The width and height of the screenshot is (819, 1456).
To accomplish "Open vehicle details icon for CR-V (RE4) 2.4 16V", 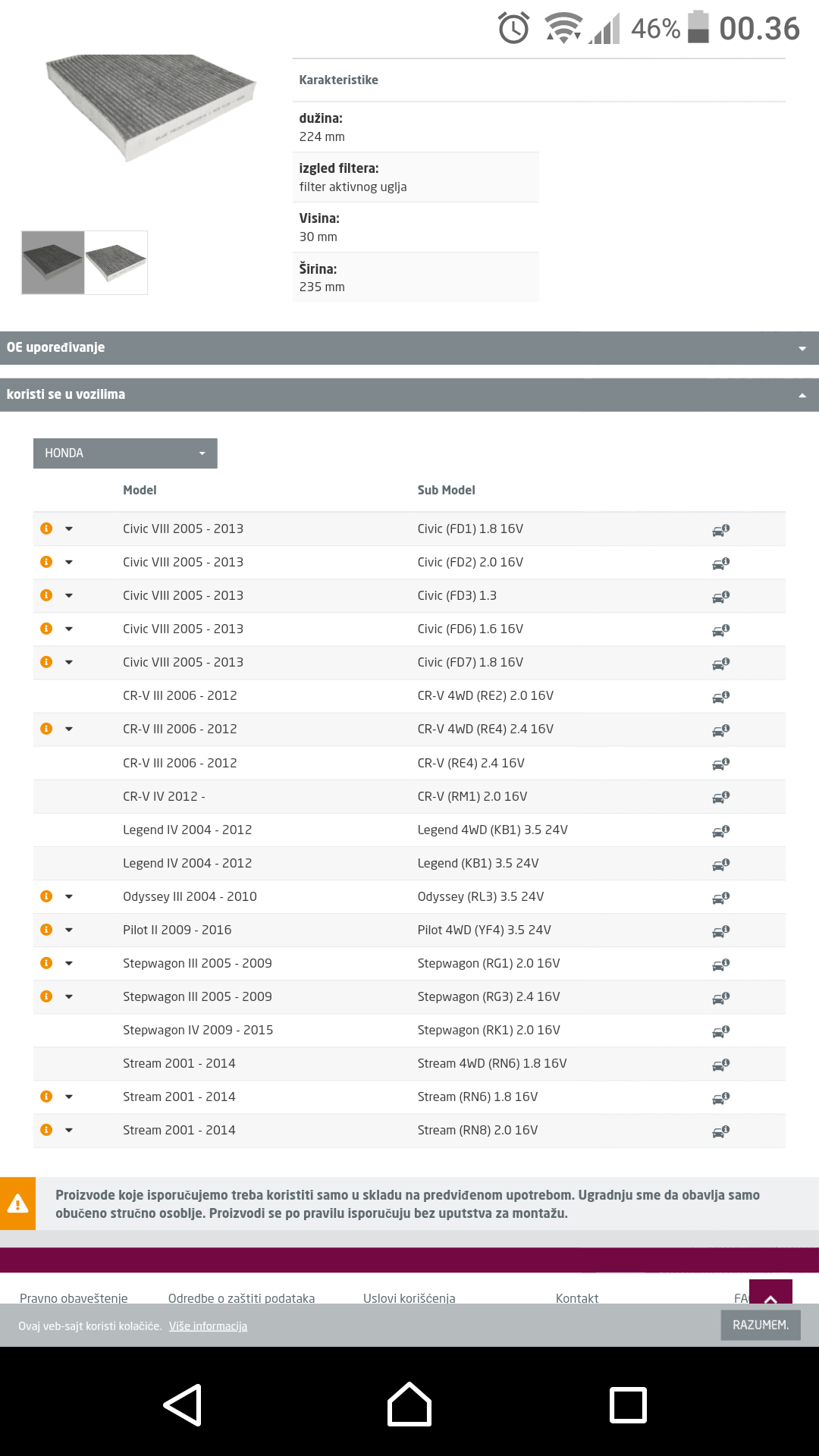I will coord(720,764).
